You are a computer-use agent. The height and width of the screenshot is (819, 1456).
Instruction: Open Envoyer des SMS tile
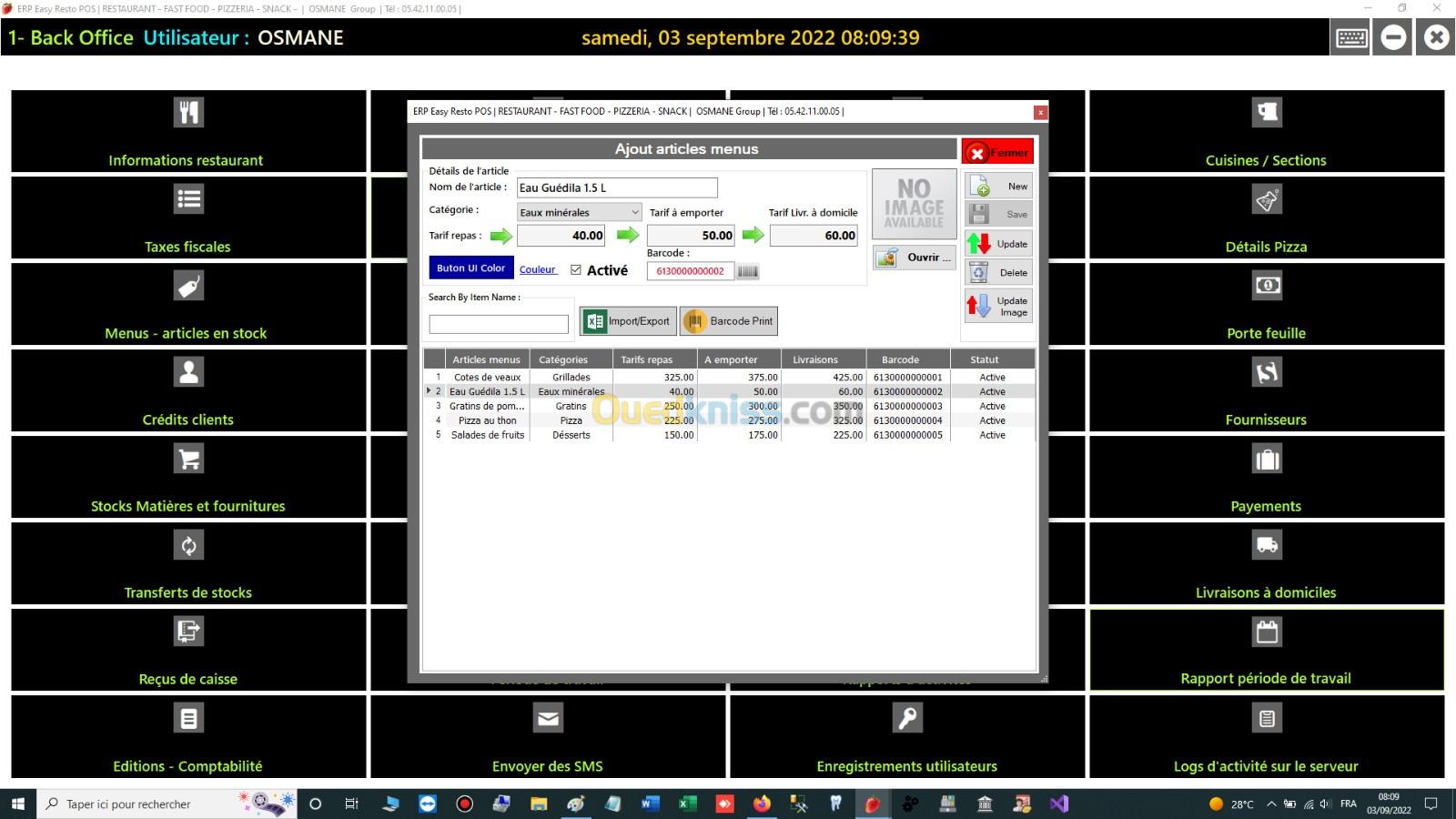click(x=547, y=737)
